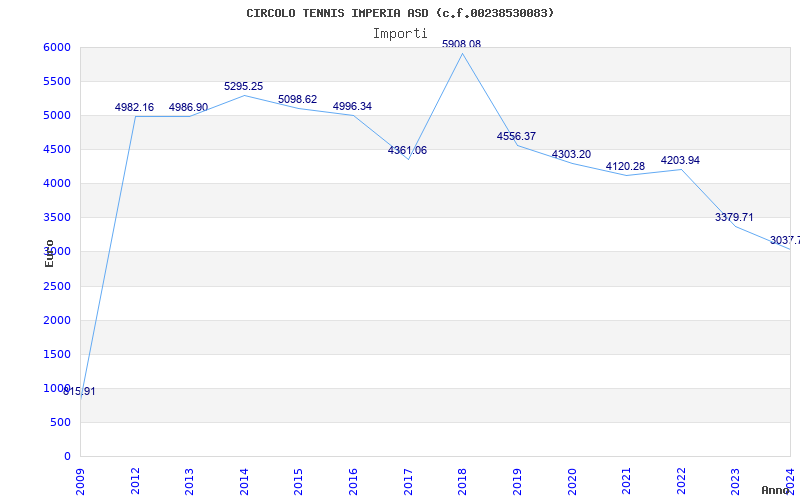This screenshot has height=500, width=800.
Task: Click the 1500 y-axis value
Action: click(x=58, y=355)
